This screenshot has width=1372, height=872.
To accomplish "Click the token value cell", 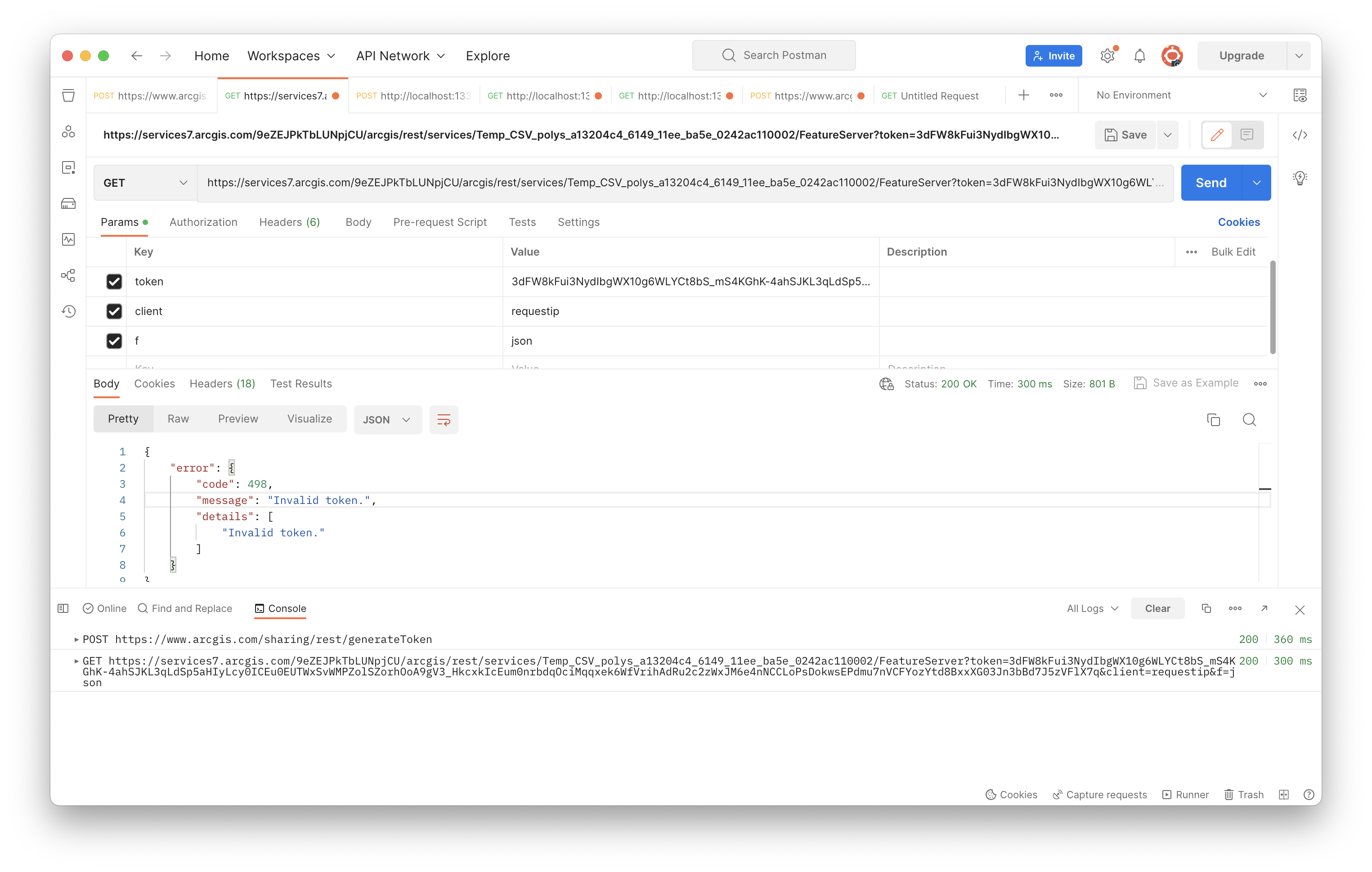I will 690,282.
